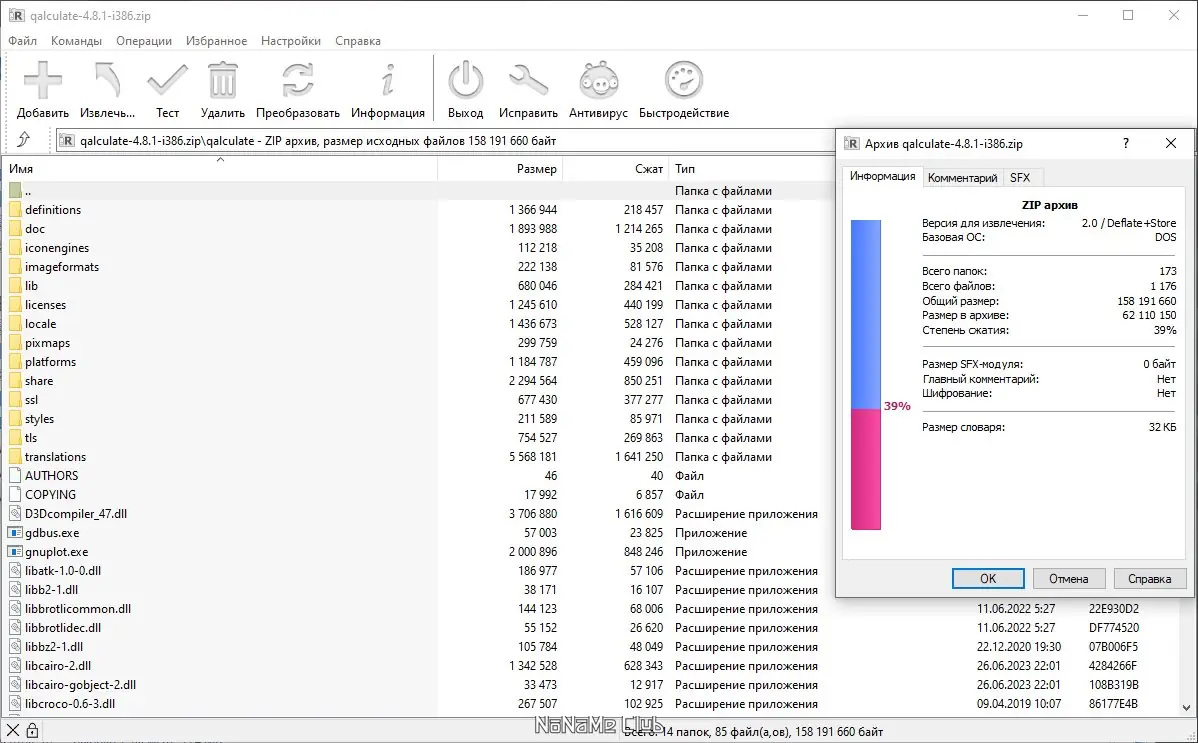Open the Информация toolbar icon
This screenshot has width=1198, height=743.
click(x=388, y=80)
